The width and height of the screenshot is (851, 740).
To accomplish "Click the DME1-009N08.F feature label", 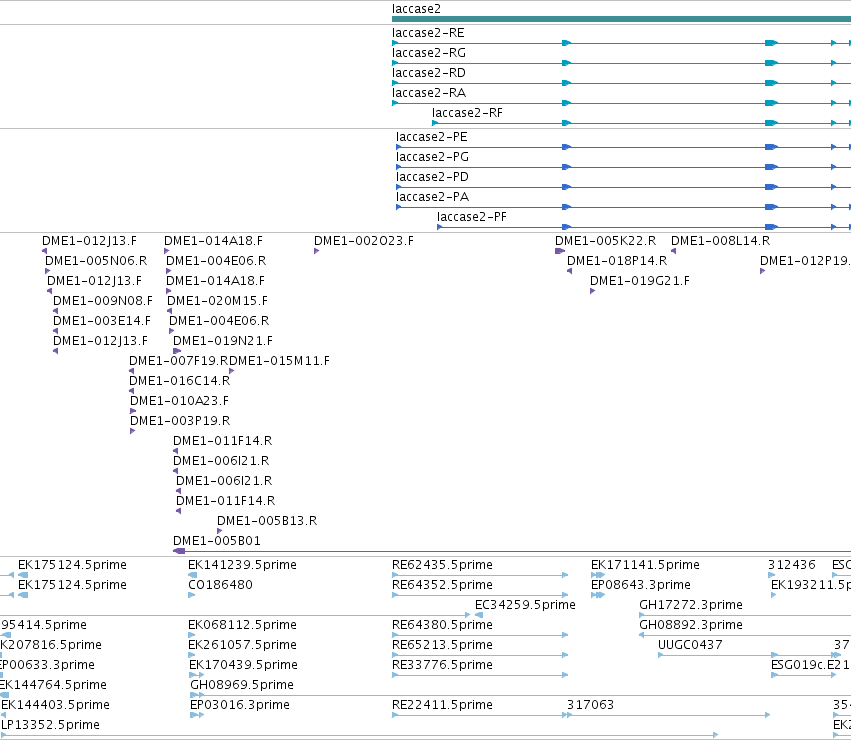I will 103,301.
